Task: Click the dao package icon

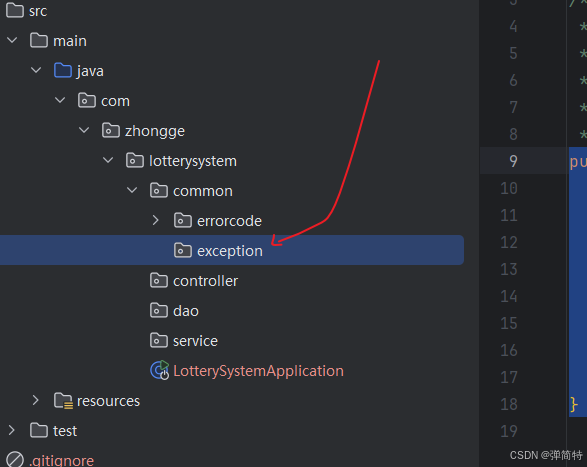Action: point(159,310)
